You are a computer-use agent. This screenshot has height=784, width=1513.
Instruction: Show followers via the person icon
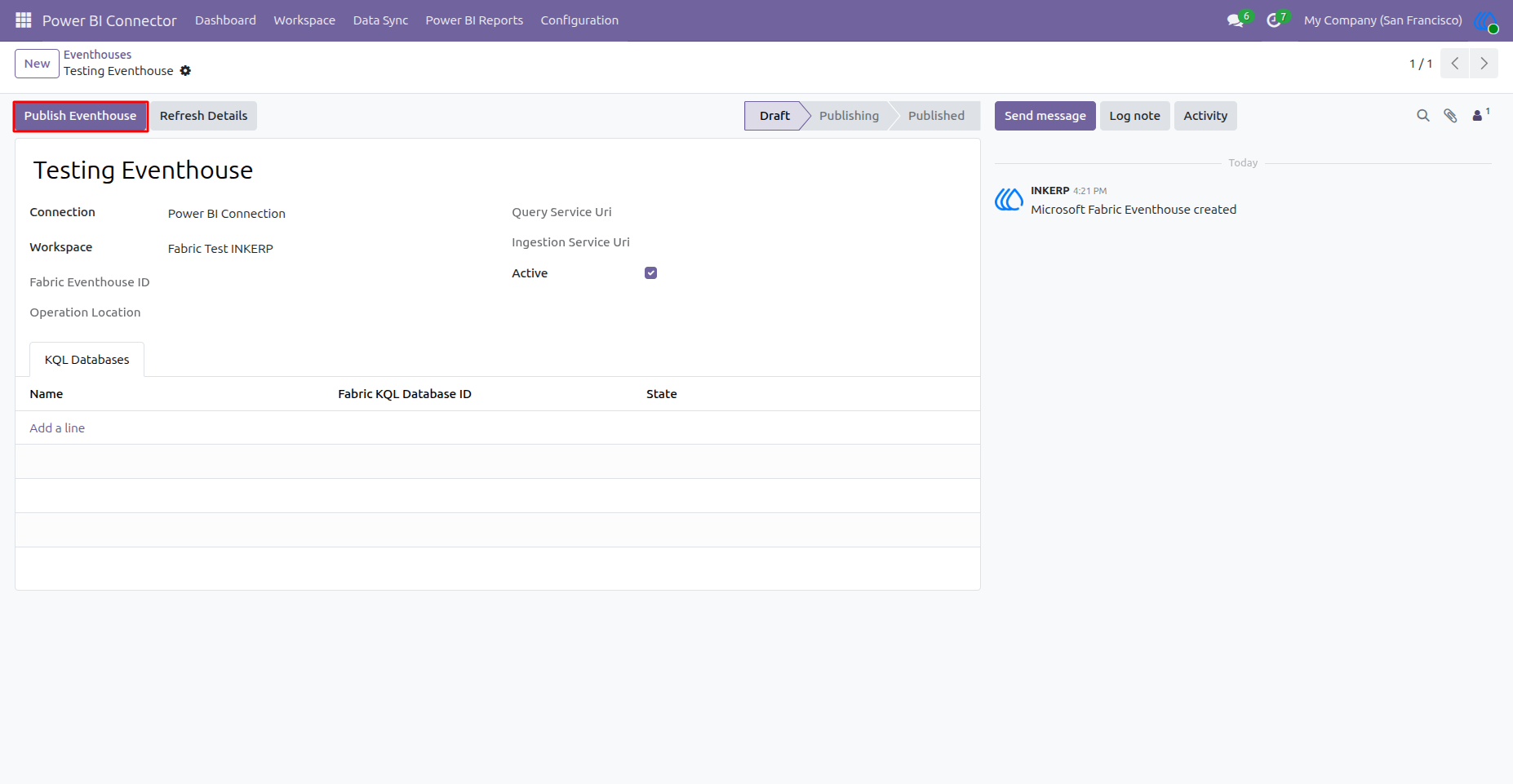tap(1480, 115)
